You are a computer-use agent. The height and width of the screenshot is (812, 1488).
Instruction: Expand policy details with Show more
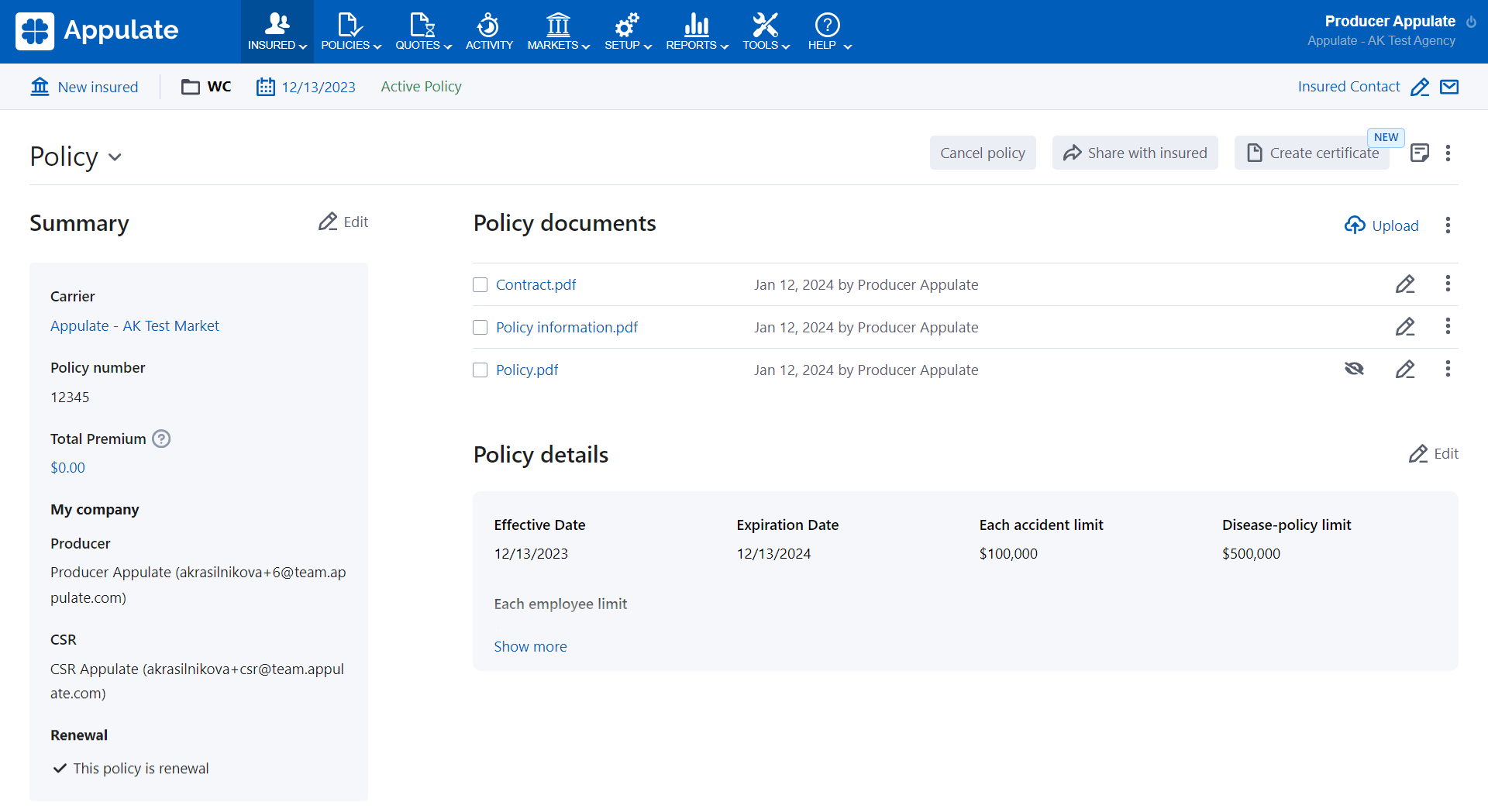pyautogui.click(x=530, y=646)
